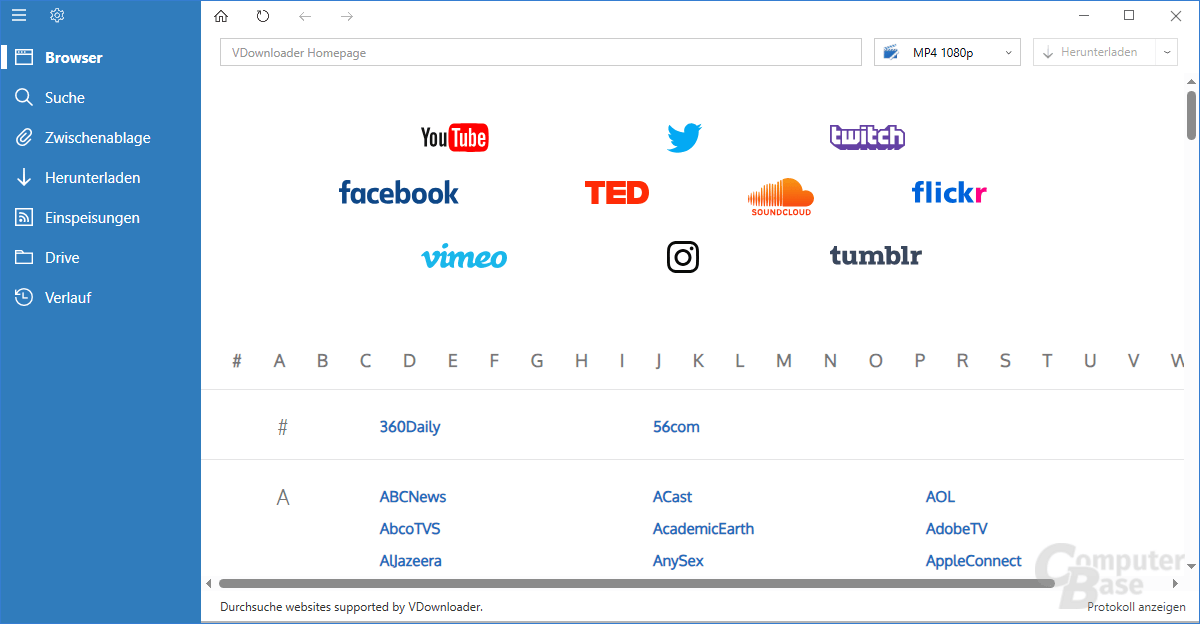Expand the arrow beside Herunterladen button
Image resolution: width=1200 pixels, height=624 pixels.
tap(1167, 52)
